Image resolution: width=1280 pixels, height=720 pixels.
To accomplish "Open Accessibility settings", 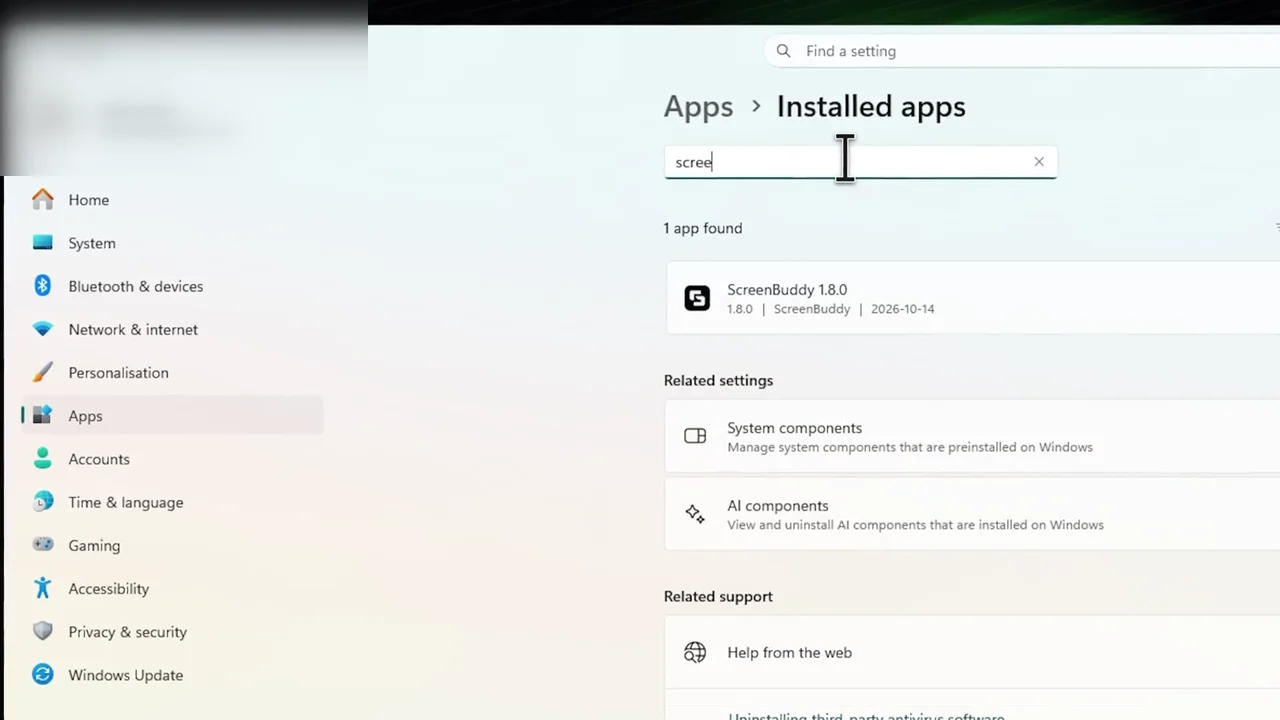I will 172,588.
